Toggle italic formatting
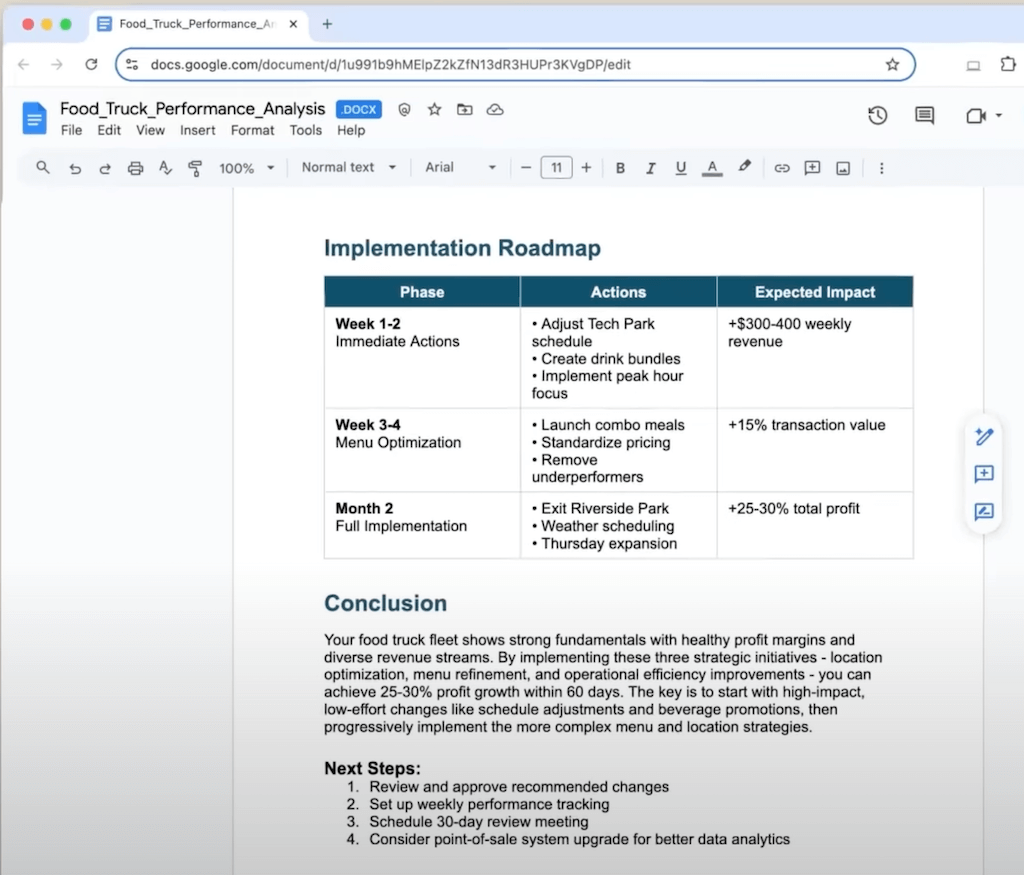The width and height of the screenshot is (1024, 875). click(650, 168)
